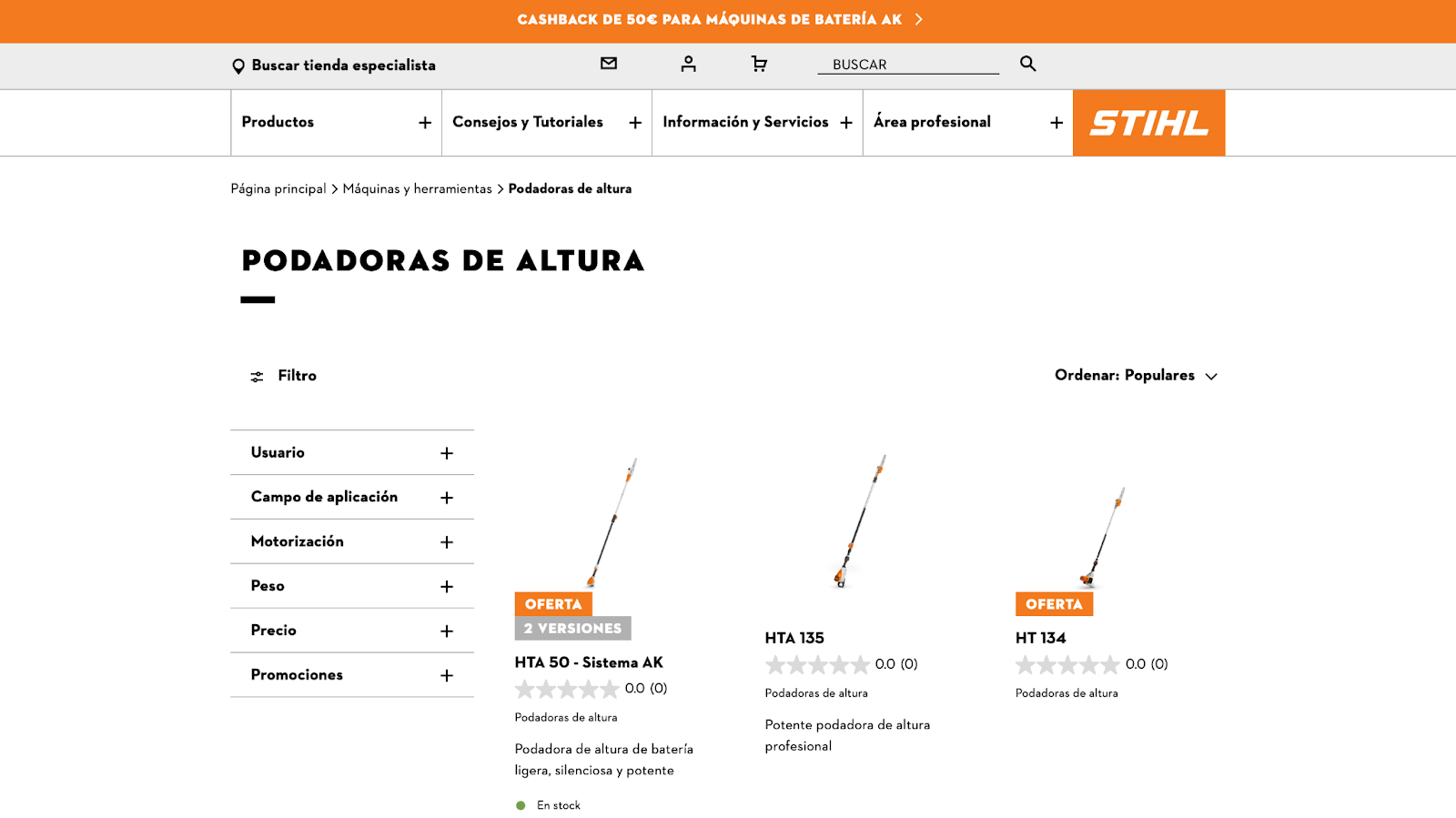Click the HTA 135 description text
This screenshot has width=1456, height=818.
click(x=847, y=735)
